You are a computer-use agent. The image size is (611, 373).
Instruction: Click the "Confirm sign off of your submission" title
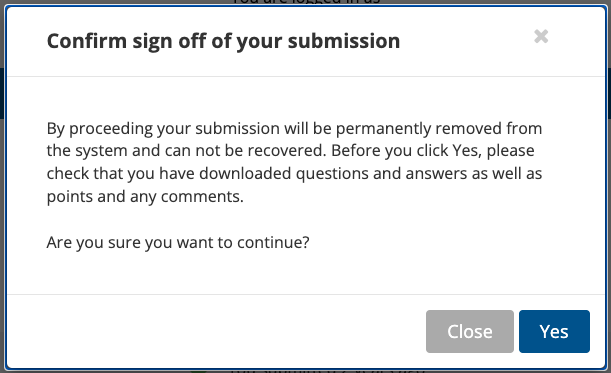[223, 41]
